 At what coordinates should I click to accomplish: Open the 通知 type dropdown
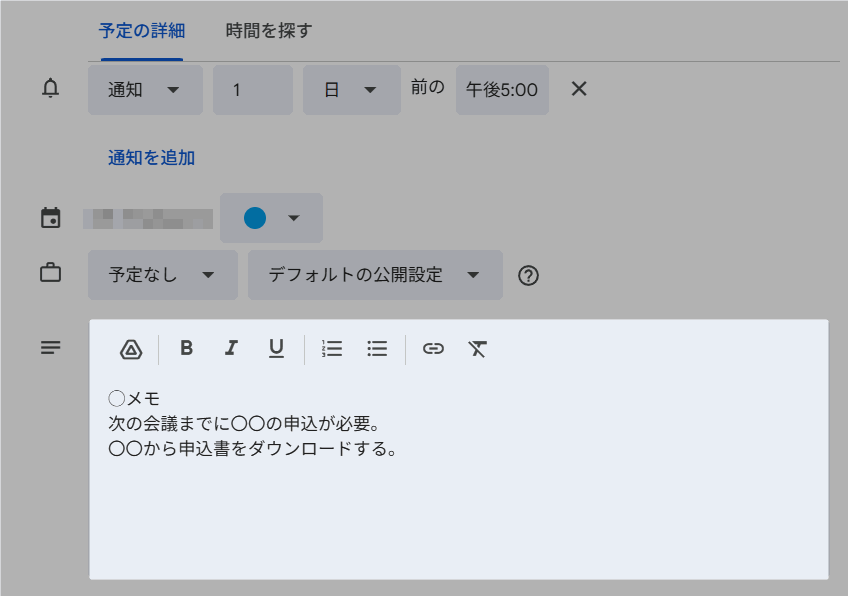[145, 90]
